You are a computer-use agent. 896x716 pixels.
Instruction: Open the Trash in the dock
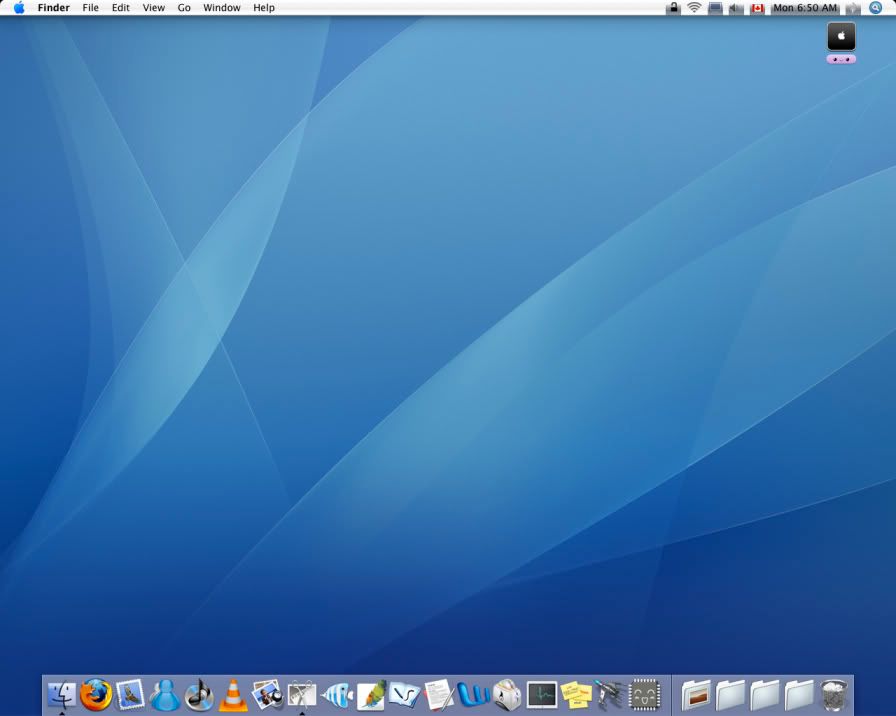(x=834, y=694)
